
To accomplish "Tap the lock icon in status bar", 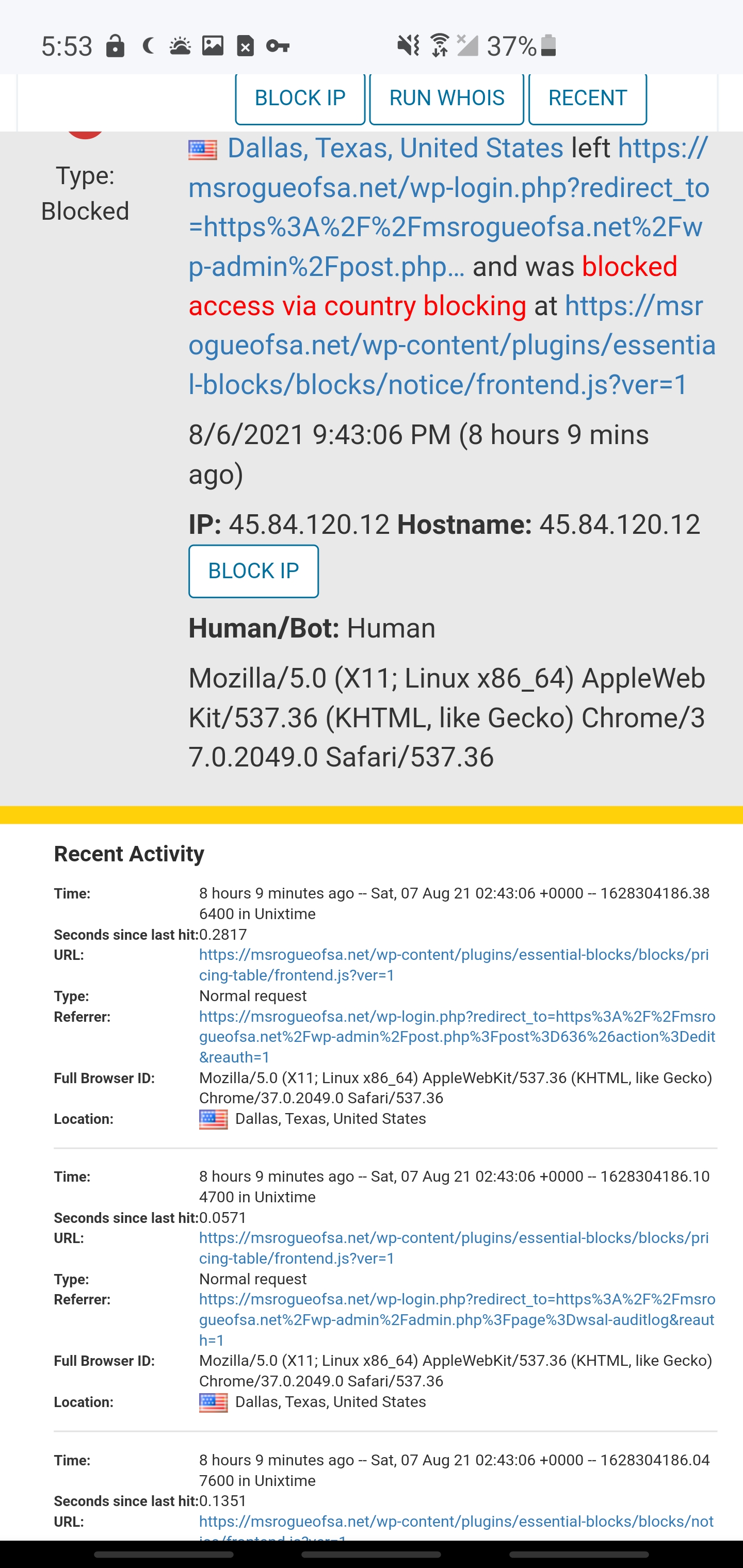I will tap(115, 46).
